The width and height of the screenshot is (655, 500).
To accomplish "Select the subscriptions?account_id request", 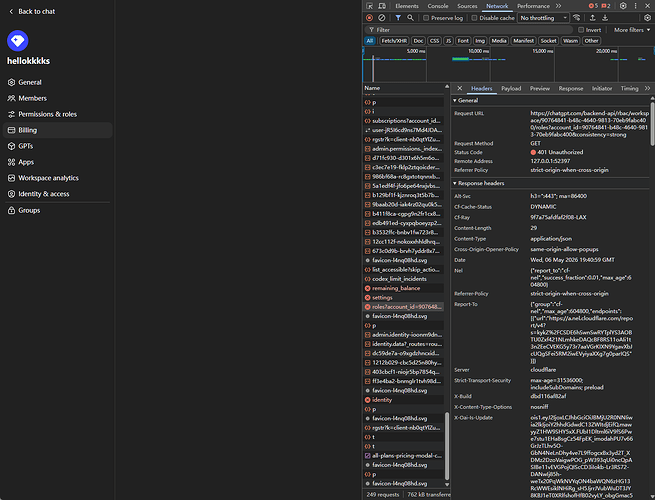I will point(404,121).
